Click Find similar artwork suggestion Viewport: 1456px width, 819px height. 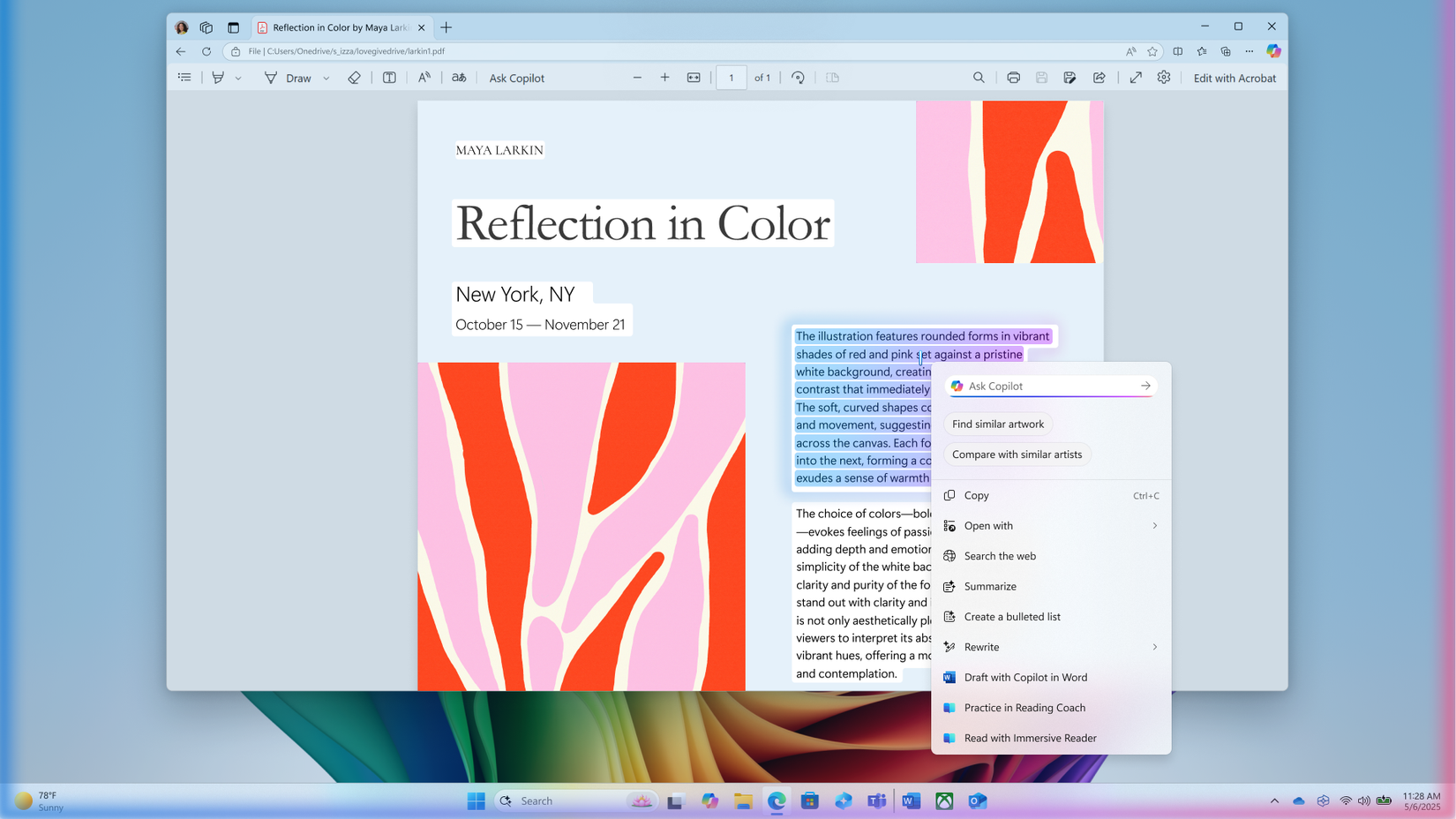[x=998, y=425]
